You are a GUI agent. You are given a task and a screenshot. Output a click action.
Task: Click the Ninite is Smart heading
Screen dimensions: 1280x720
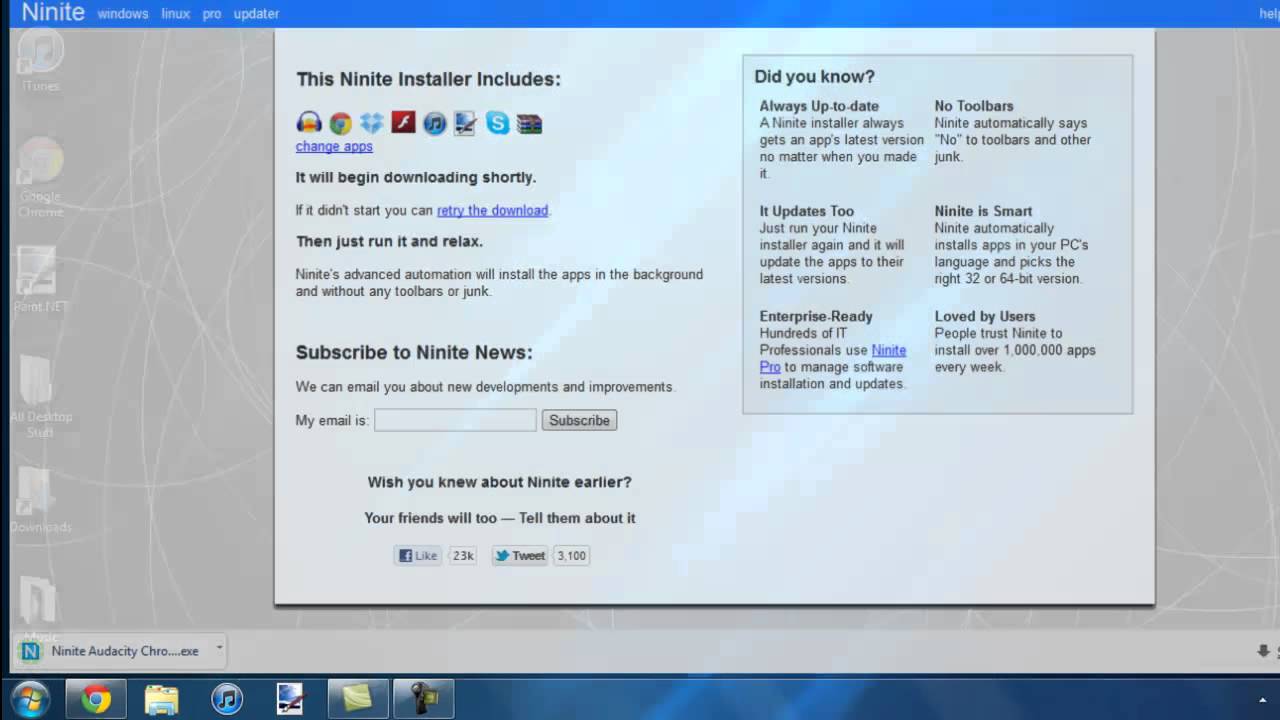coord(983,211)
